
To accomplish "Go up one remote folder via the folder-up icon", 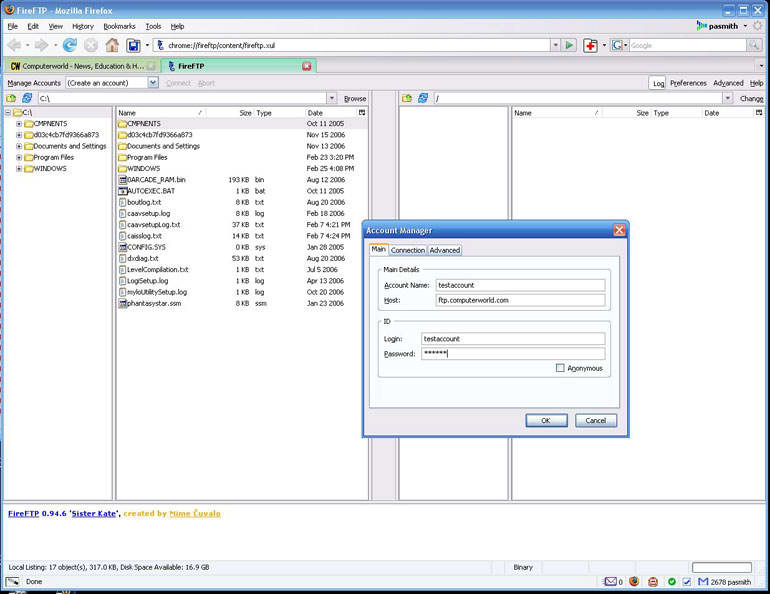I will [x=407, y=98].
